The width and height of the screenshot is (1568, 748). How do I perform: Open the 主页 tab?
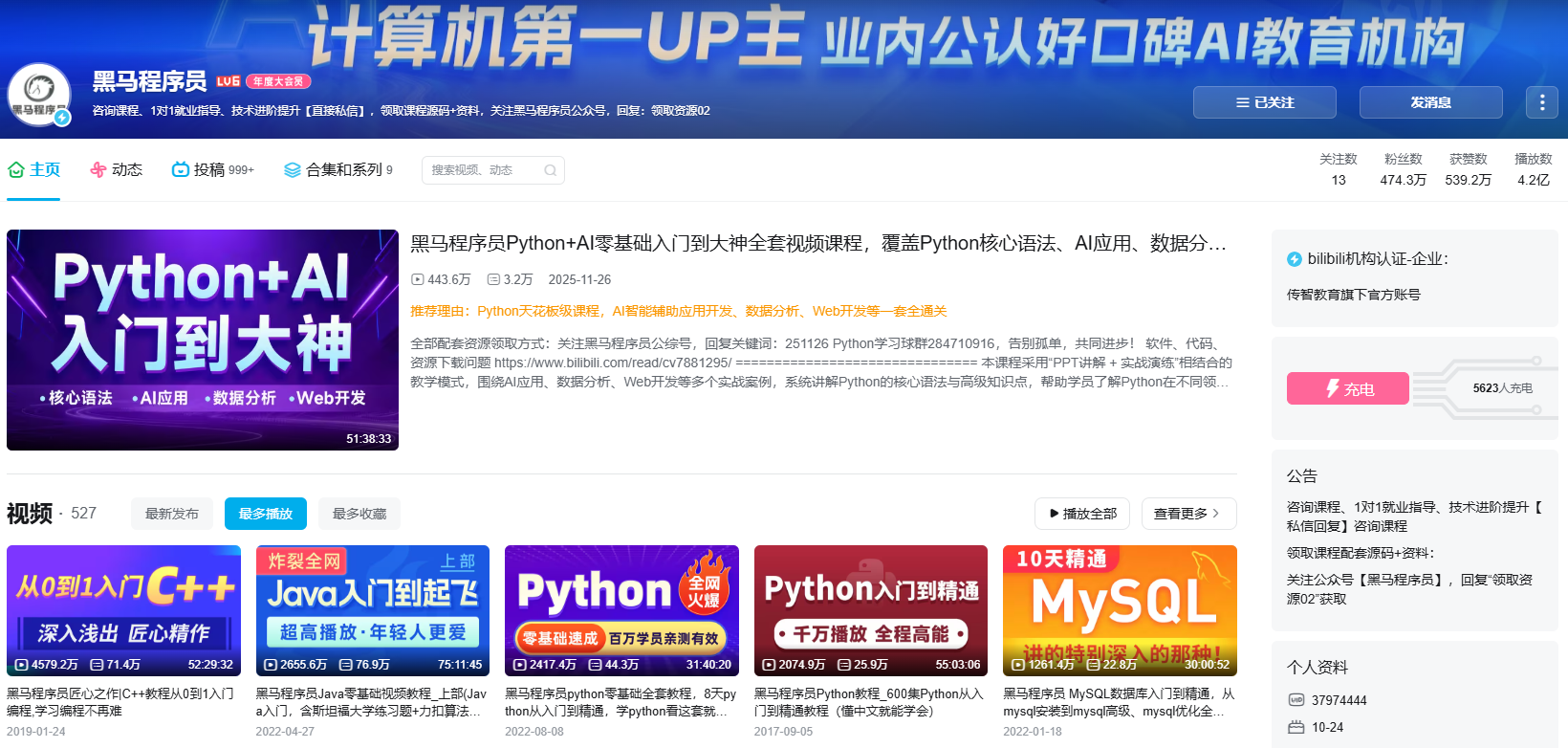pos(33,169)
